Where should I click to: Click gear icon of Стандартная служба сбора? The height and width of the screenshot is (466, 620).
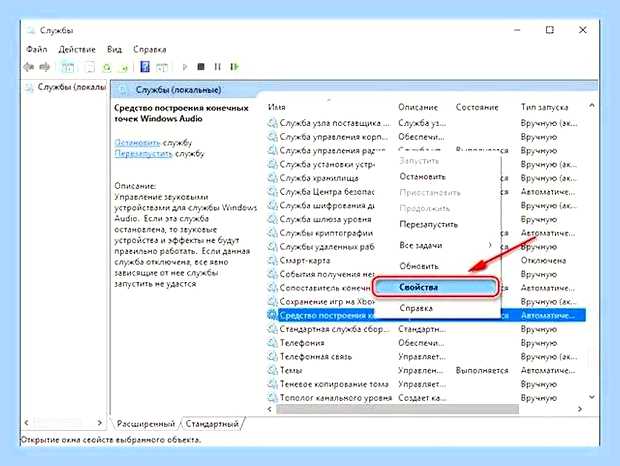click(x=272, y=329)
